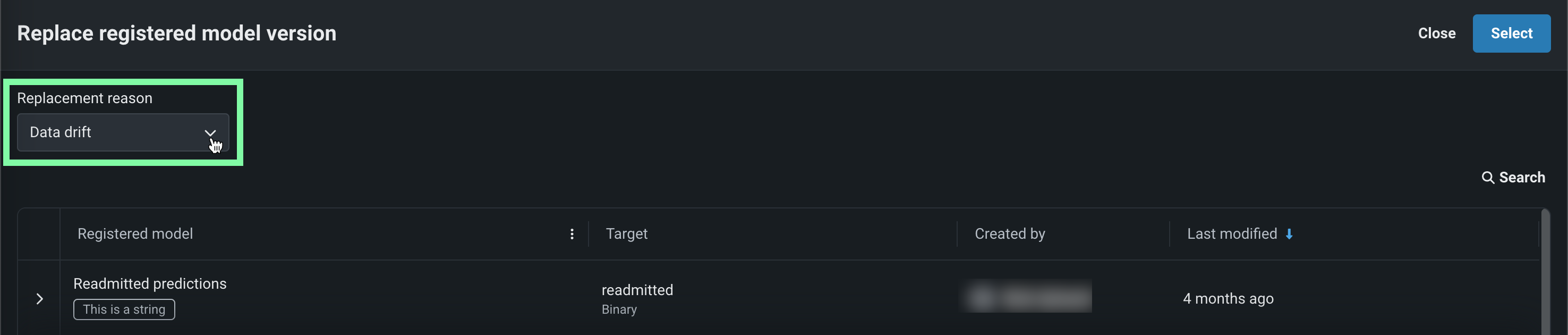
Task: Click the Binary target type label
Action: [619, 309]
